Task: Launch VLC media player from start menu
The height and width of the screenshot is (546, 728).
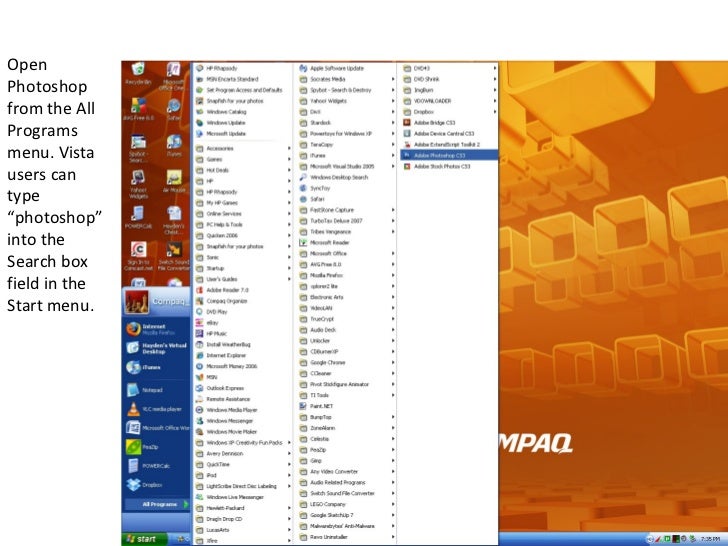Action: [x=156, y=409]
